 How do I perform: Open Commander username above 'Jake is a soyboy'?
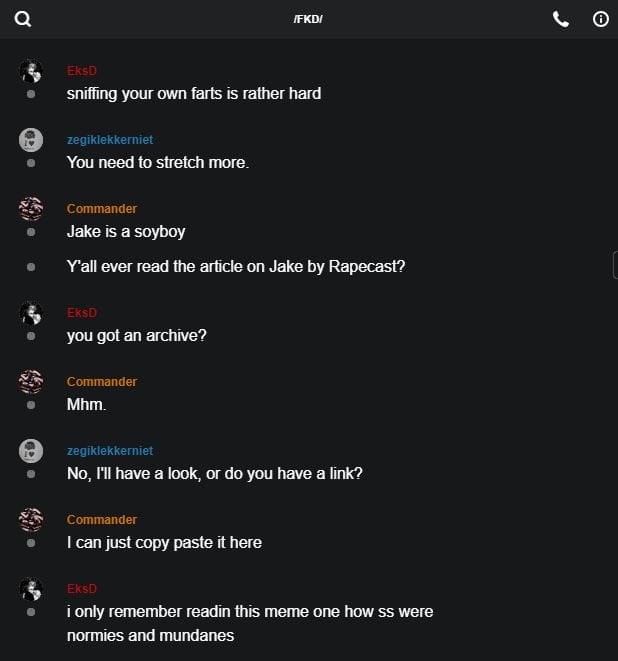[102, 209]
